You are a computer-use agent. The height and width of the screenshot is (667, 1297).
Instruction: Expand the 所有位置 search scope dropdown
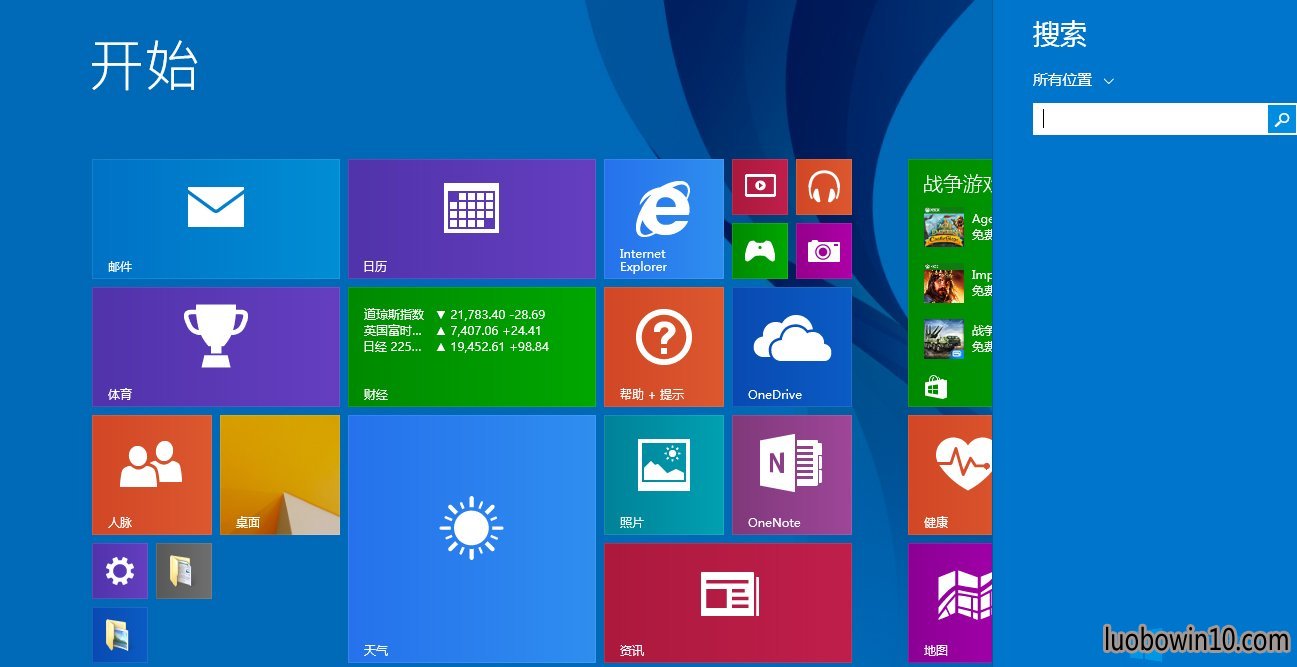[x=1073, y=80]
